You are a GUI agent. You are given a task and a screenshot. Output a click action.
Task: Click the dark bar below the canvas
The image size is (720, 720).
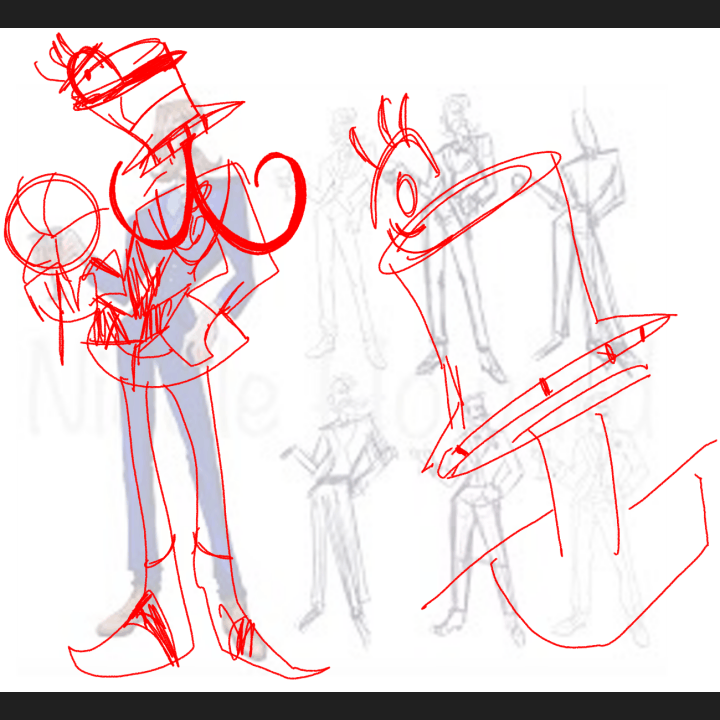[360, 705]
